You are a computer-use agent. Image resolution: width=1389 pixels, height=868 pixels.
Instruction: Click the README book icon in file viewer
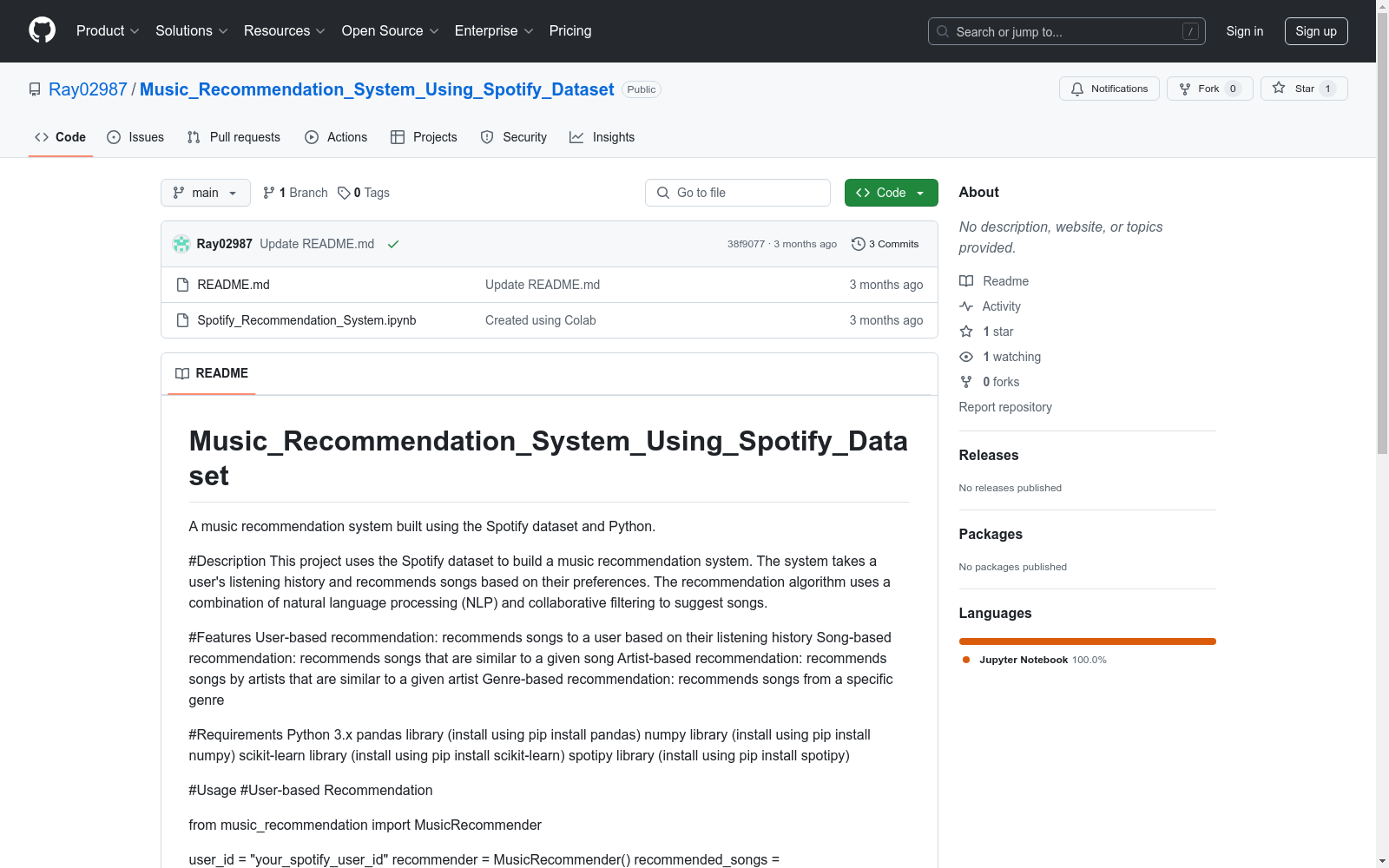click(x=182, y=373)
